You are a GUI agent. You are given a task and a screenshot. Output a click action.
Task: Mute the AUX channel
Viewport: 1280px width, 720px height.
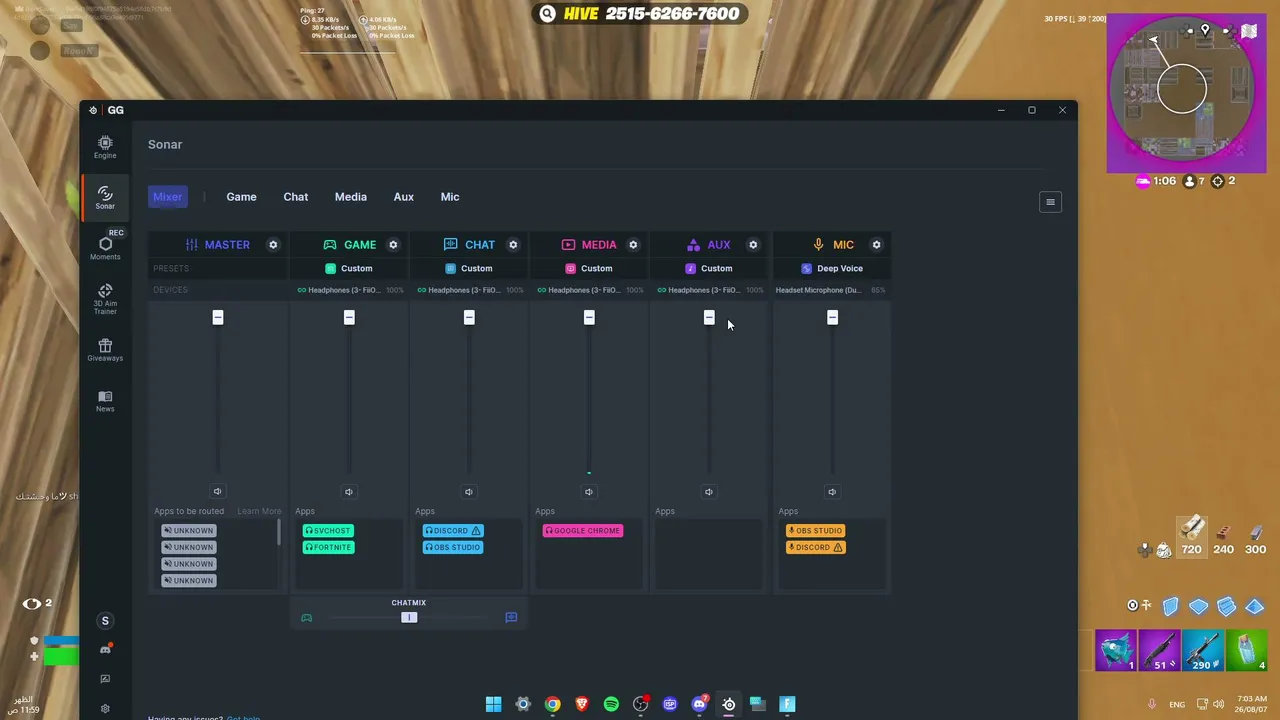(x=709, y=491)
